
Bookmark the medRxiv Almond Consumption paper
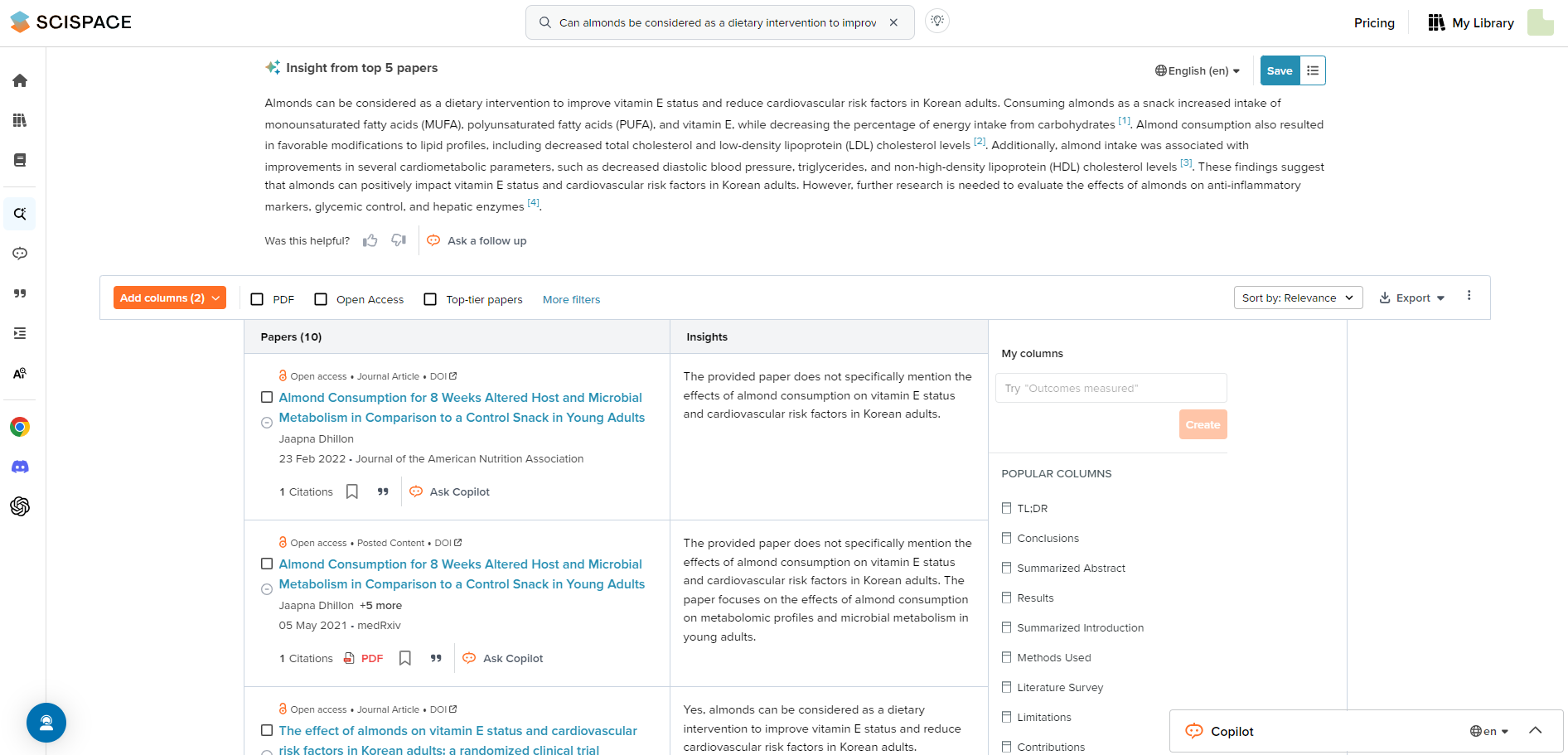point(405,658)
